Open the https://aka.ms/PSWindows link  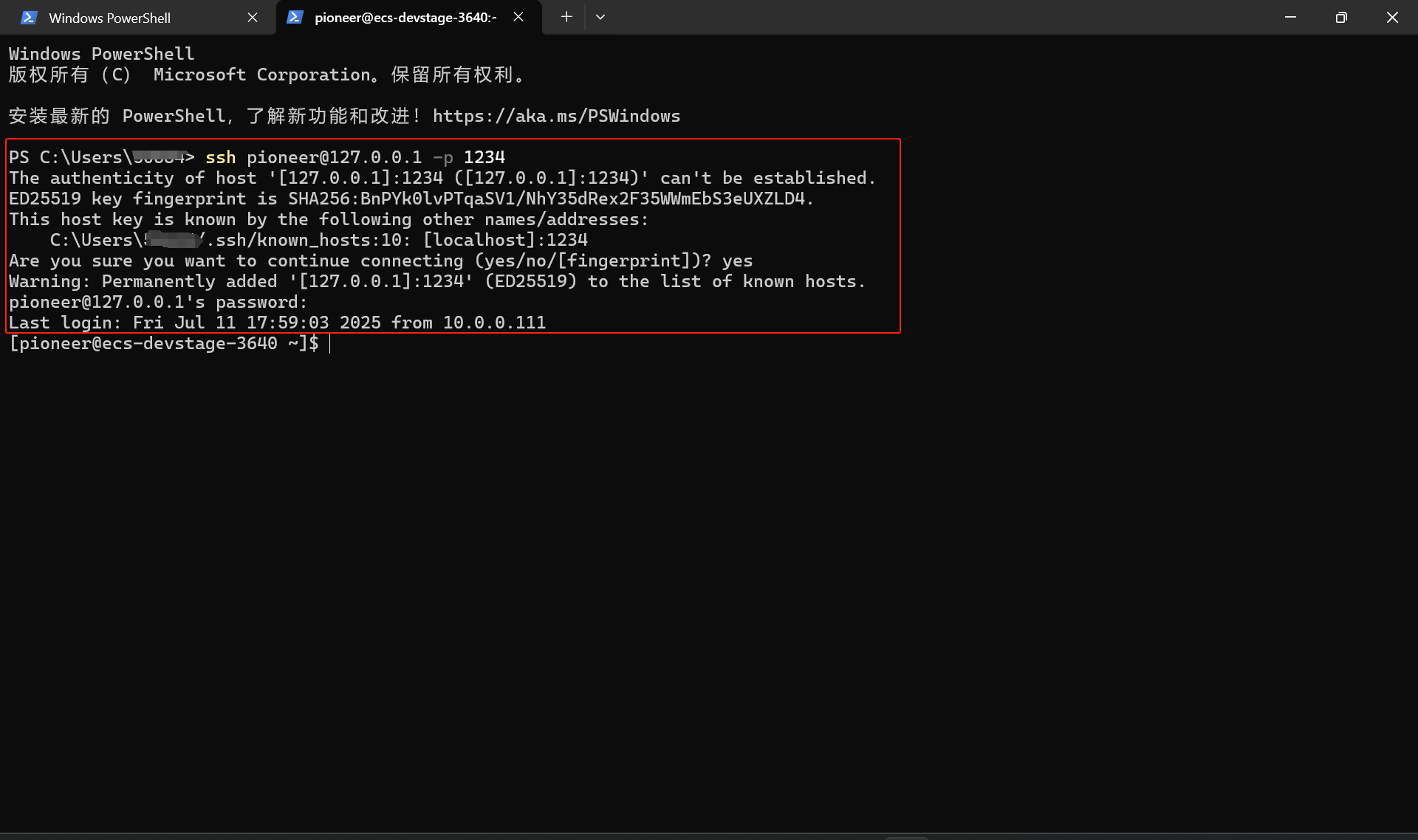pos(556,116)
